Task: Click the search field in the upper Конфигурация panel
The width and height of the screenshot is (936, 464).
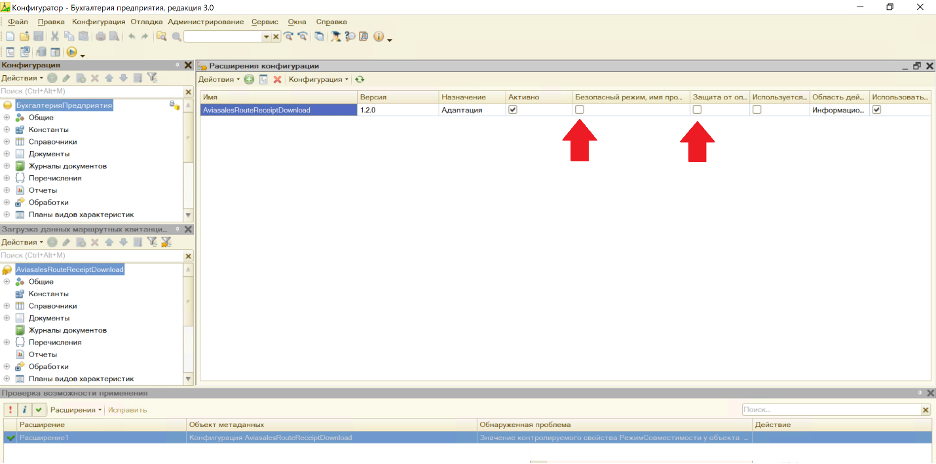Action: pos(91,91)
